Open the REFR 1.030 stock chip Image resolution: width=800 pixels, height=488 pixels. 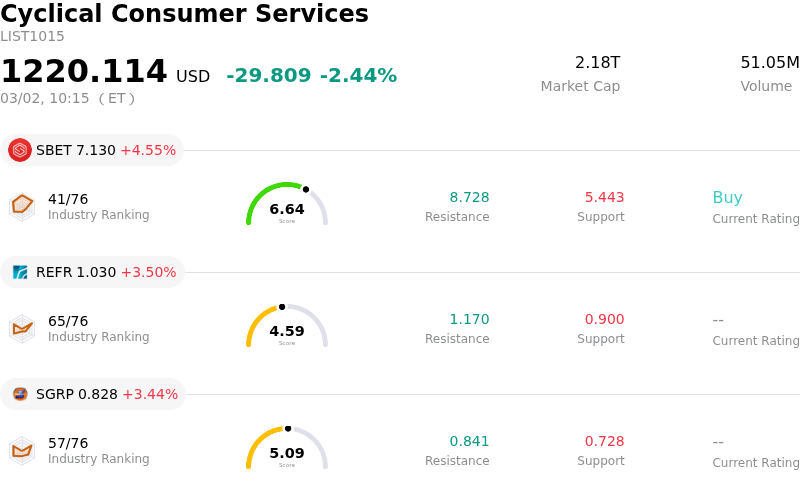[x=95, y=272]
